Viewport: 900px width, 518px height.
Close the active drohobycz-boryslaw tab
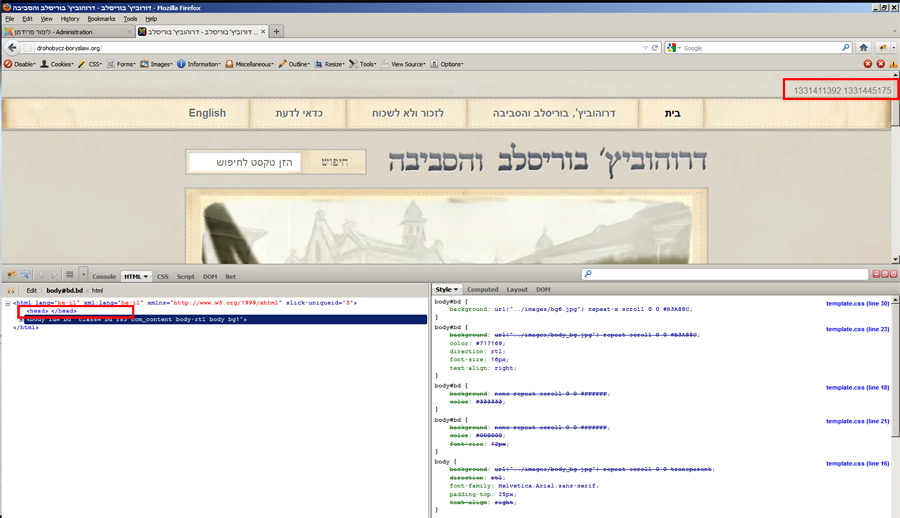pyautogui.click(x=263, y=32)
